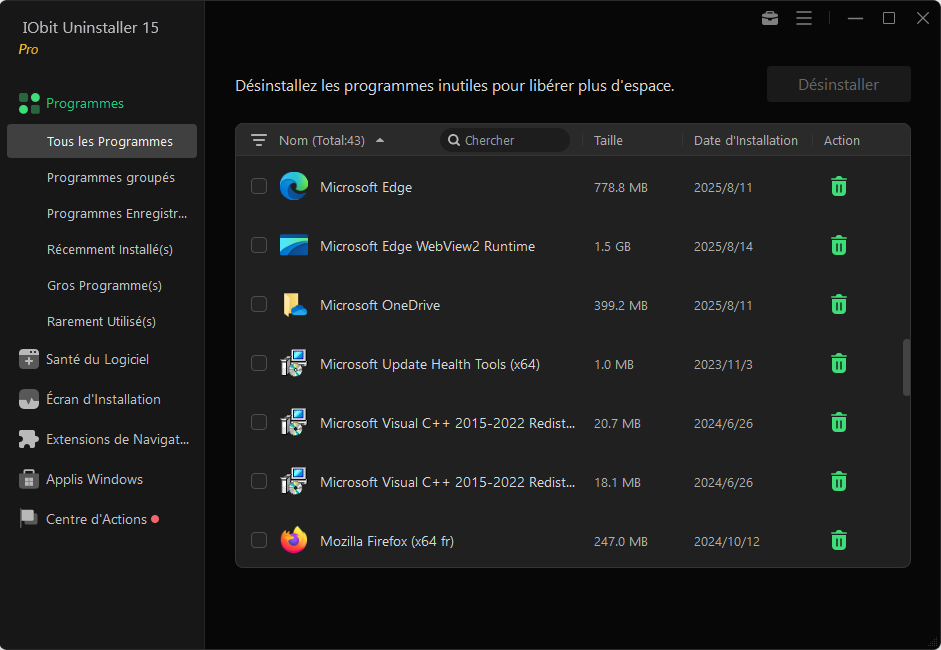Open the Programmes groupés section
This screenshot has width=941, height=650.
[x=110, y=177]
